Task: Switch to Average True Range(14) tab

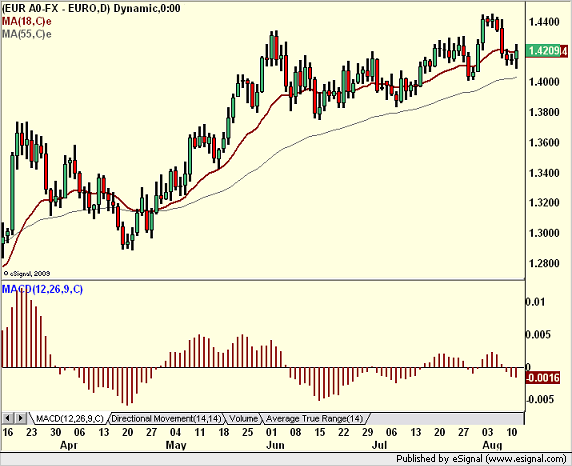Action: [314, 419]
